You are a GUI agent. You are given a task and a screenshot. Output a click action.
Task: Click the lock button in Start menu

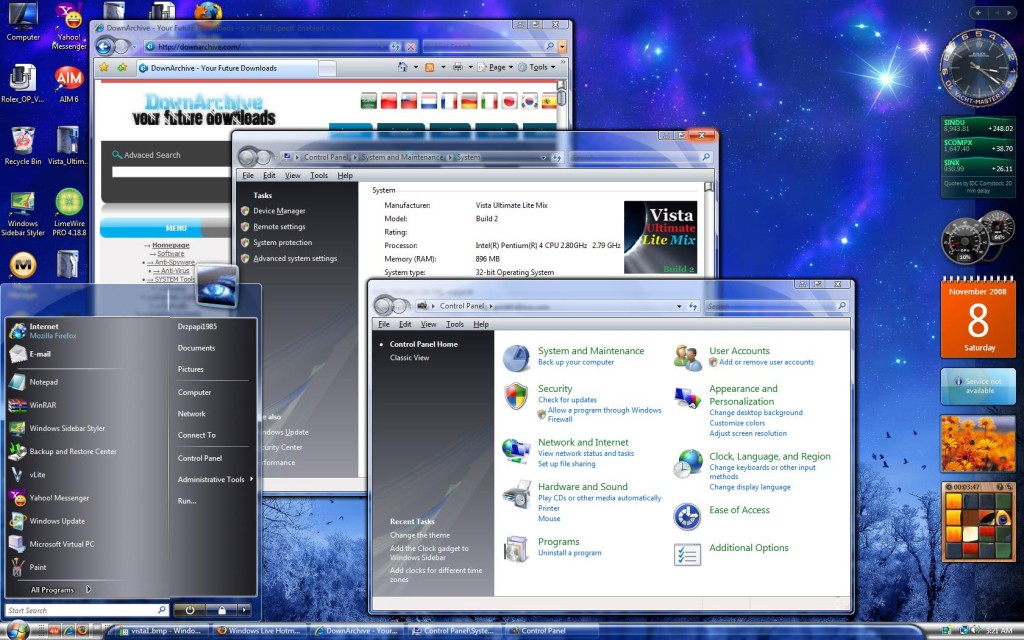click(221, 609)
